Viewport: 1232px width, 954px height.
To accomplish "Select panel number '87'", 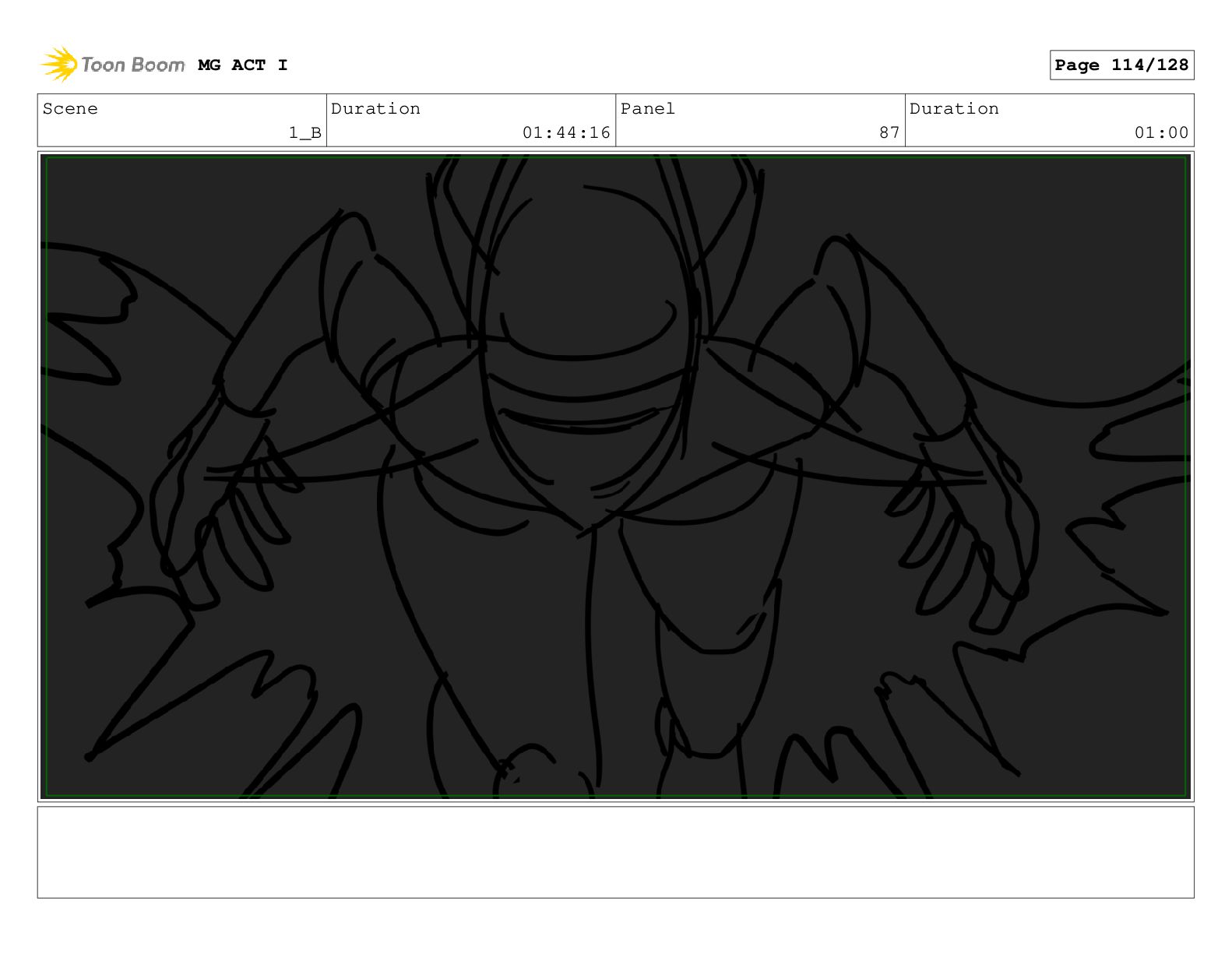I will coord(889,133).
